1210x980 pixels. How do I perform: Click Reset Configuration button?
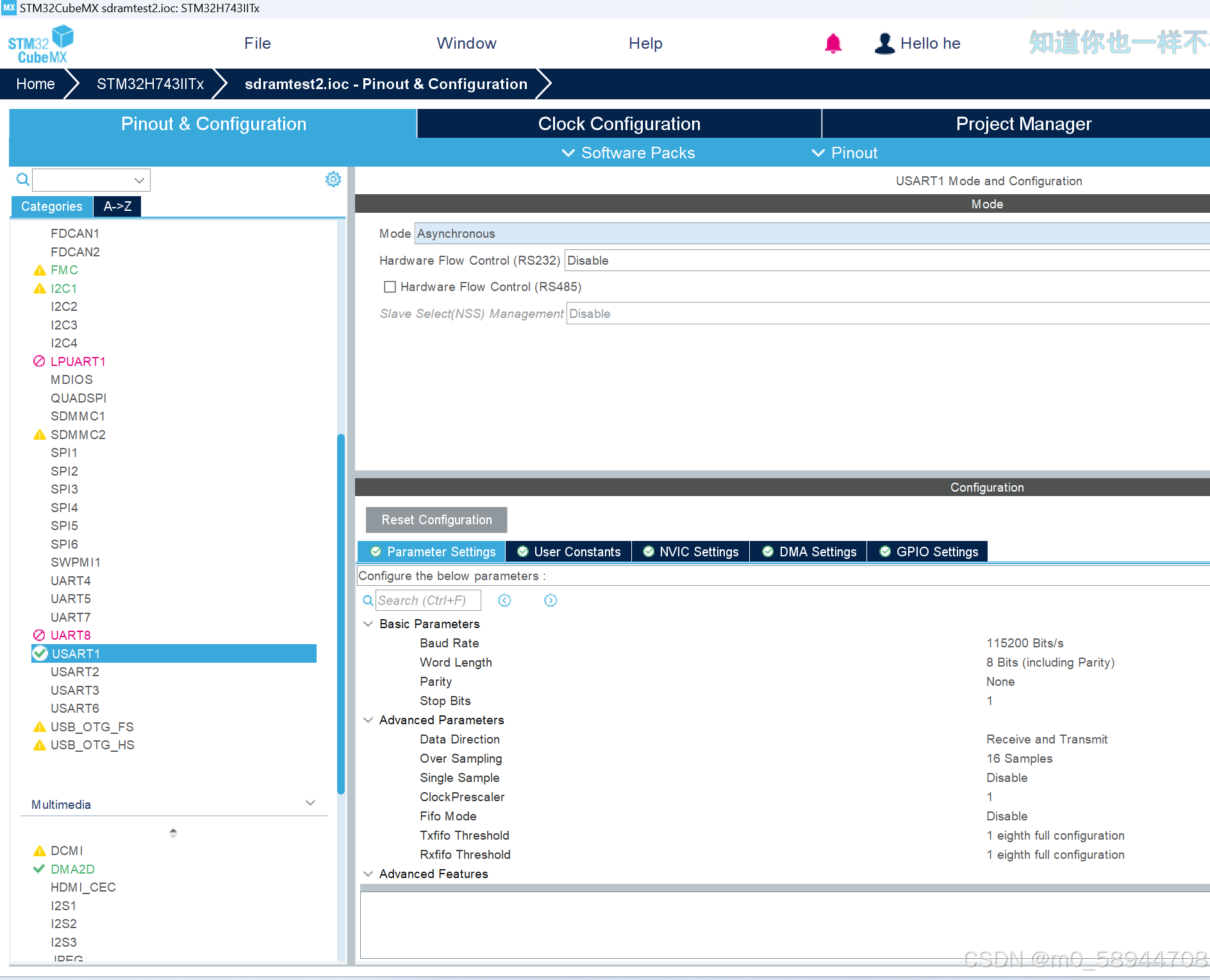coord(436,520)
